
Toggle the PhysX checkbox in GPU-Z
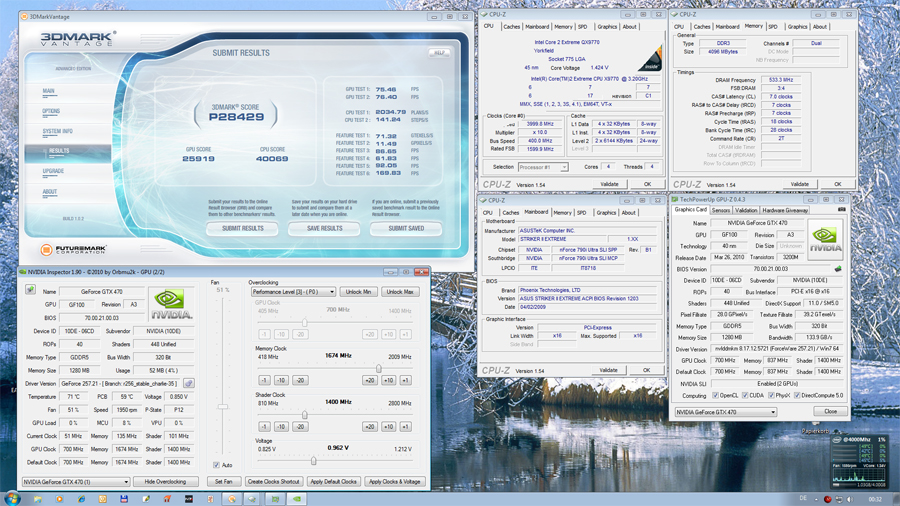pyautogui.click(x=771, y=395)
